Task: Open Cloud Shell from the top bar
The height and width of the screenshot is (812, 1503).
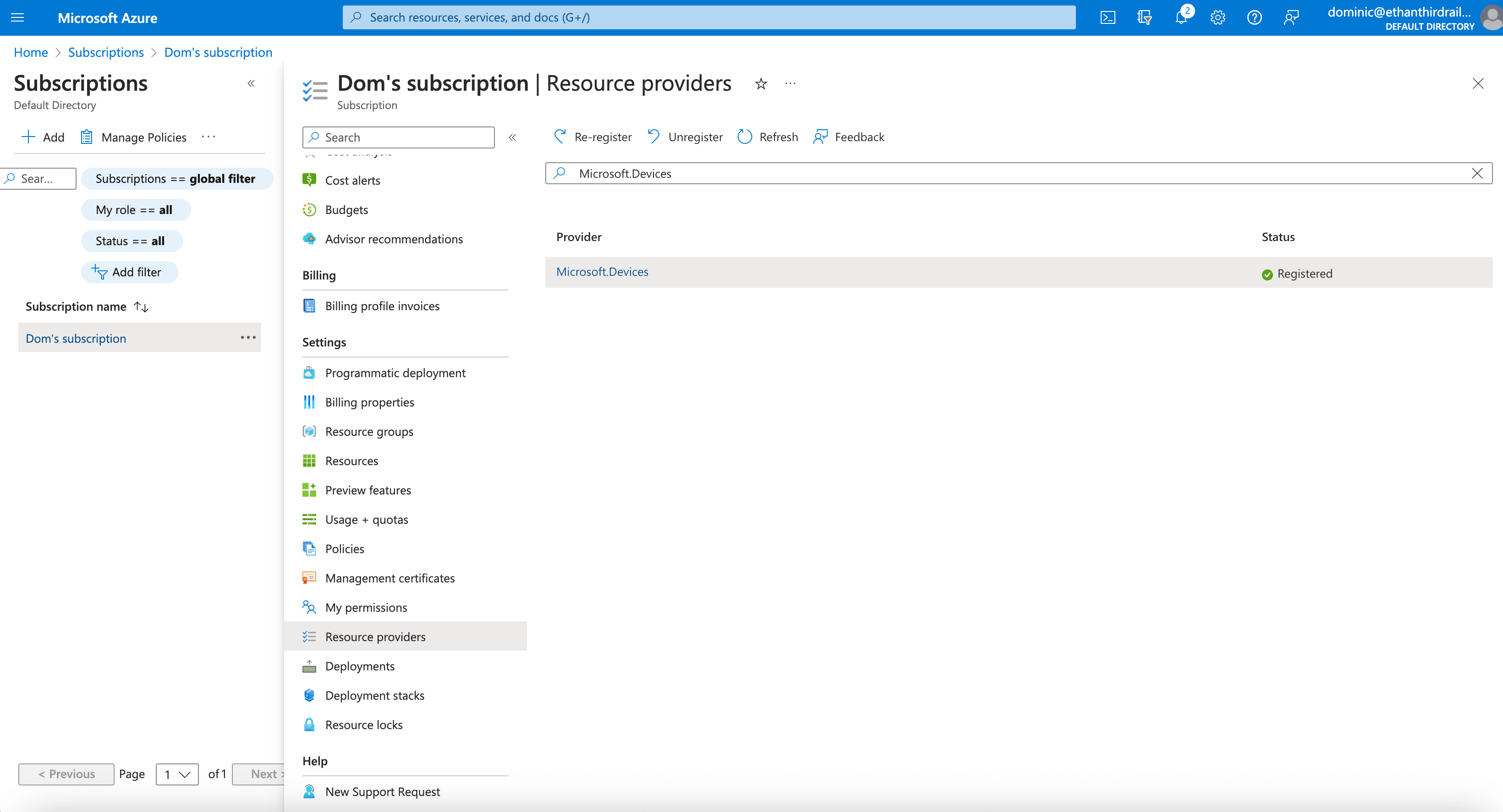Action: click(1108, 17)
